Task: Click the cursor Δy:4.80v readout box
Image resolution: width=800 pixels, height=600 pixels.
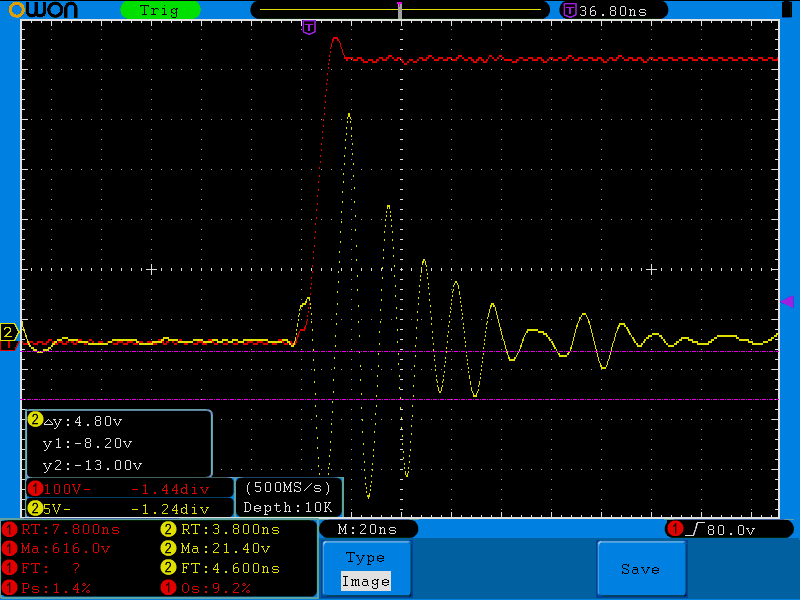Action: [119, 443]
